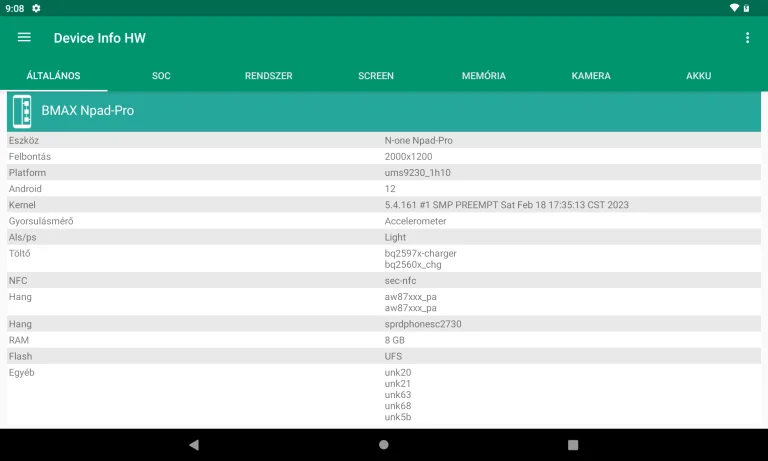Select the 5.4.161 SMP PREEMPT kernel value
Image resolution: width=768 pixels, height=461 pixels.
(x=506, y=205)
